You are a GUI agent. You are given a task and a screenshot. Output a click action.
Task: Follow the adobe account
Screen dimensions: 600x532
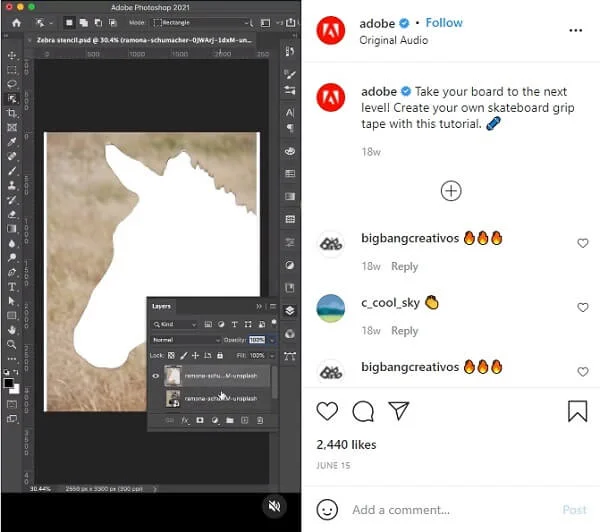click(x=444, y=23)
